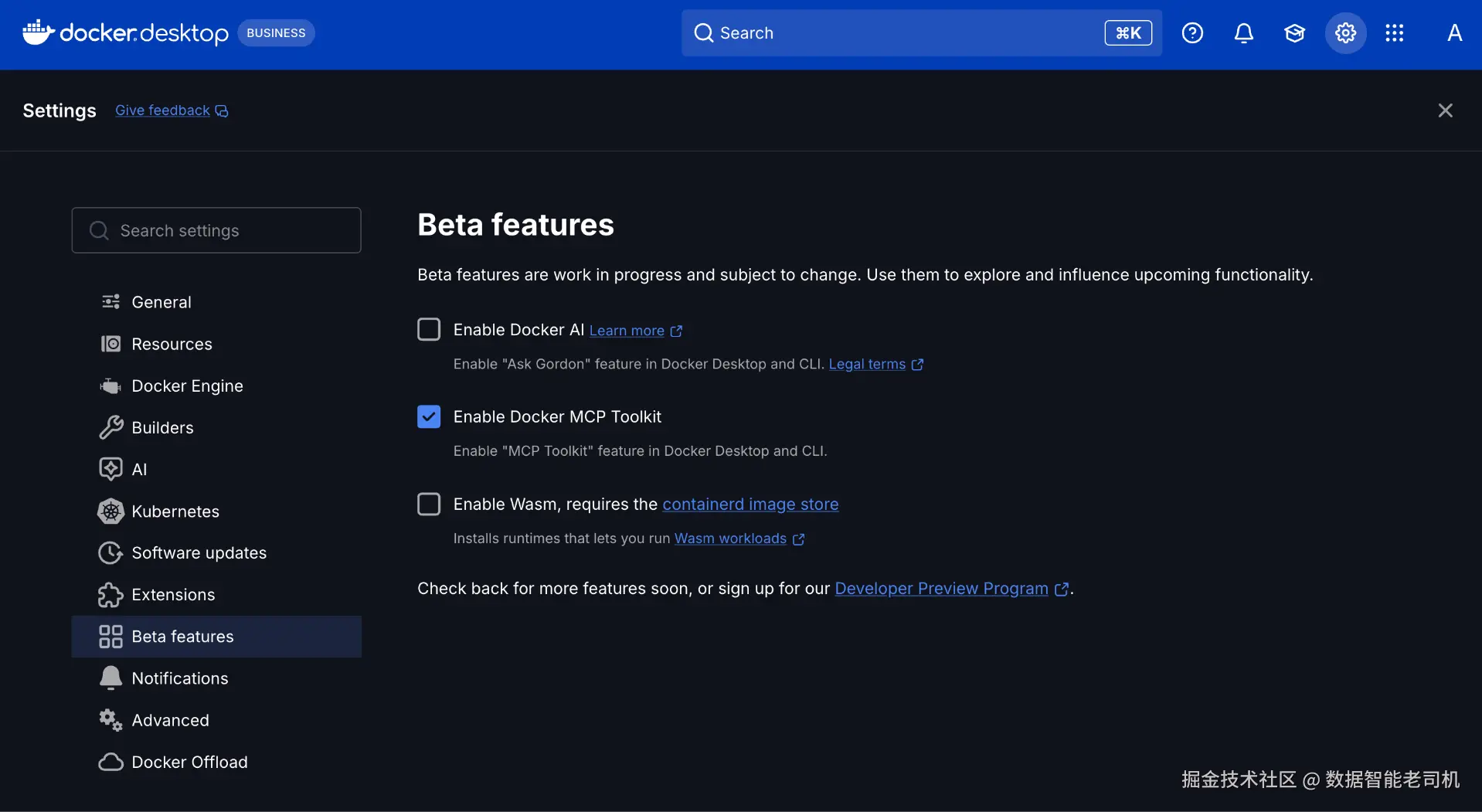This screenshot has height=812, width=1482.
Task: Open the notifications bell in header
Action: pyautogui.click(x=1243, y=33)
